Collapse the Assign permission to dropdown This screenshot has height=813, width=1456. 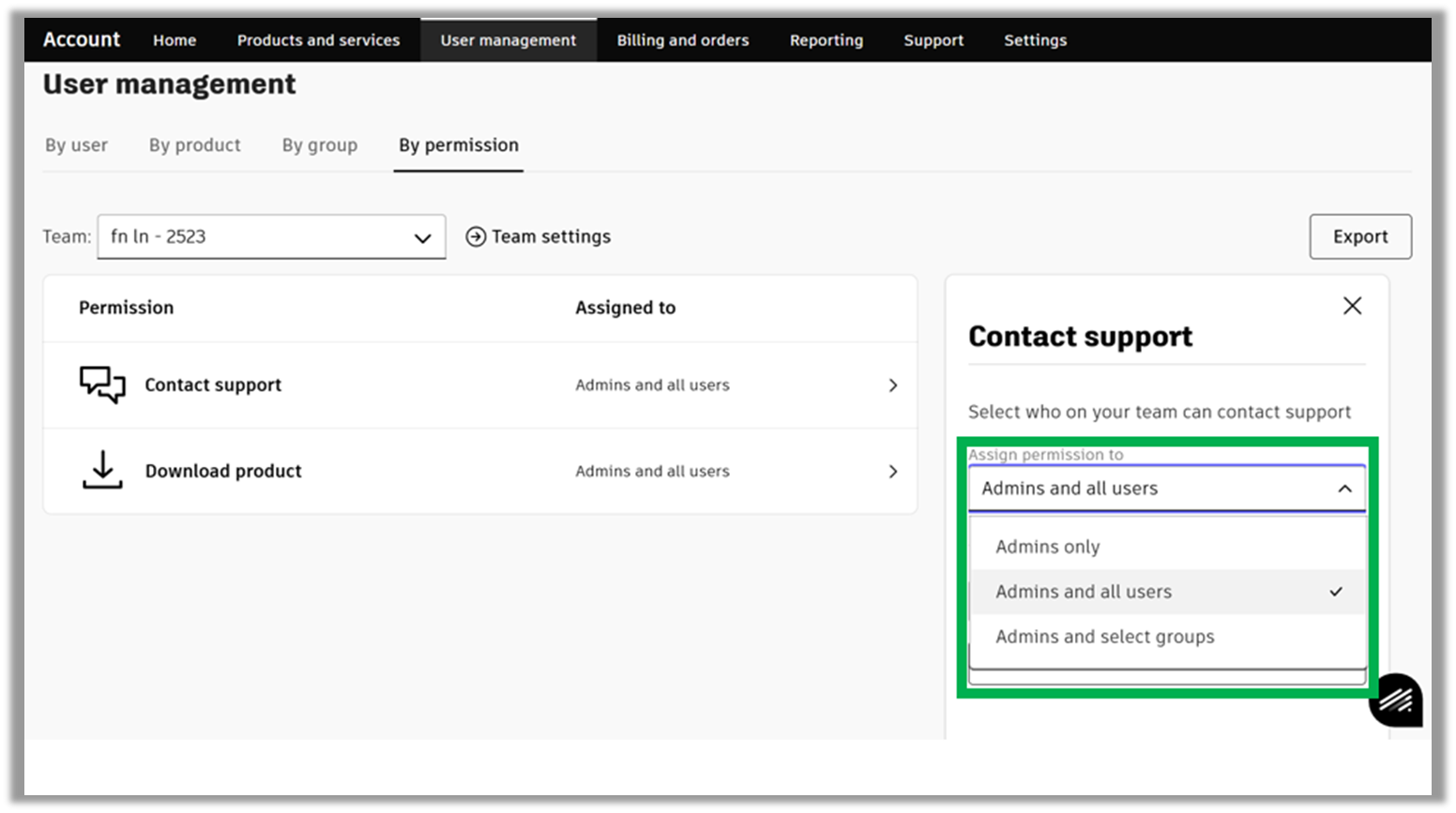click(1345, 489)
